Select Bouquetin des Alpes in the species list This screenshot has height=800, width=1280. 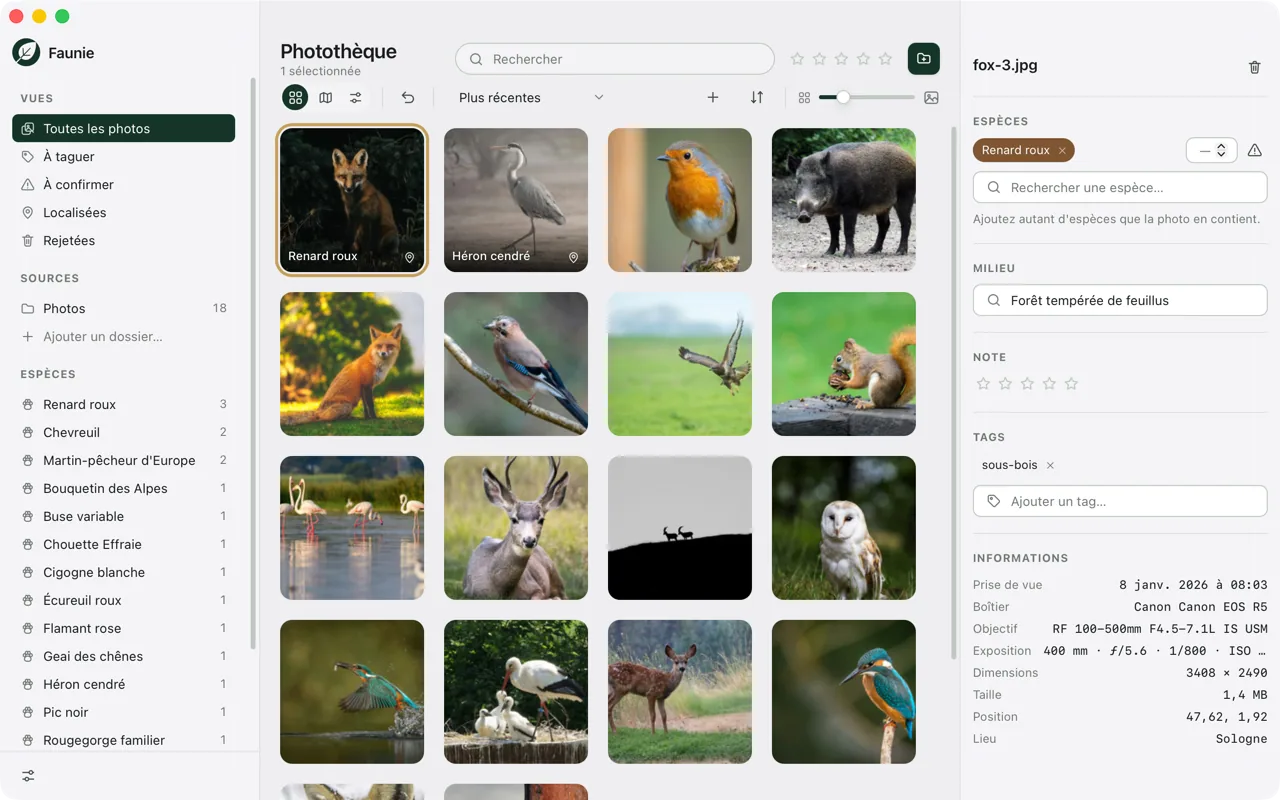click(123, 488)
